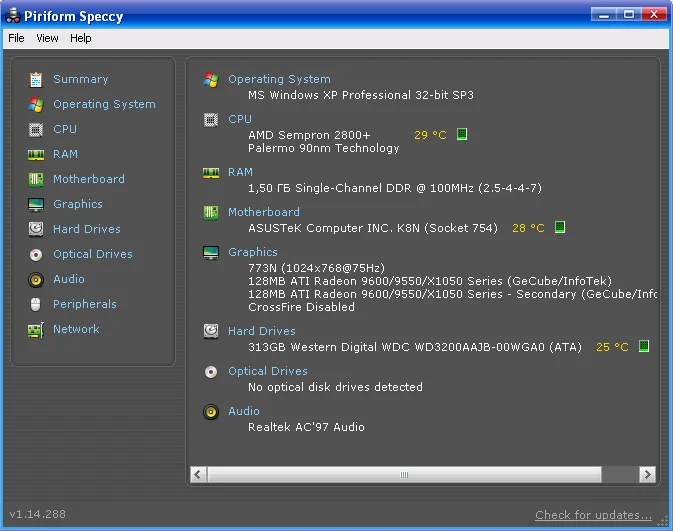Click the text AMD Sempron 2800+

tap(309, 135)
